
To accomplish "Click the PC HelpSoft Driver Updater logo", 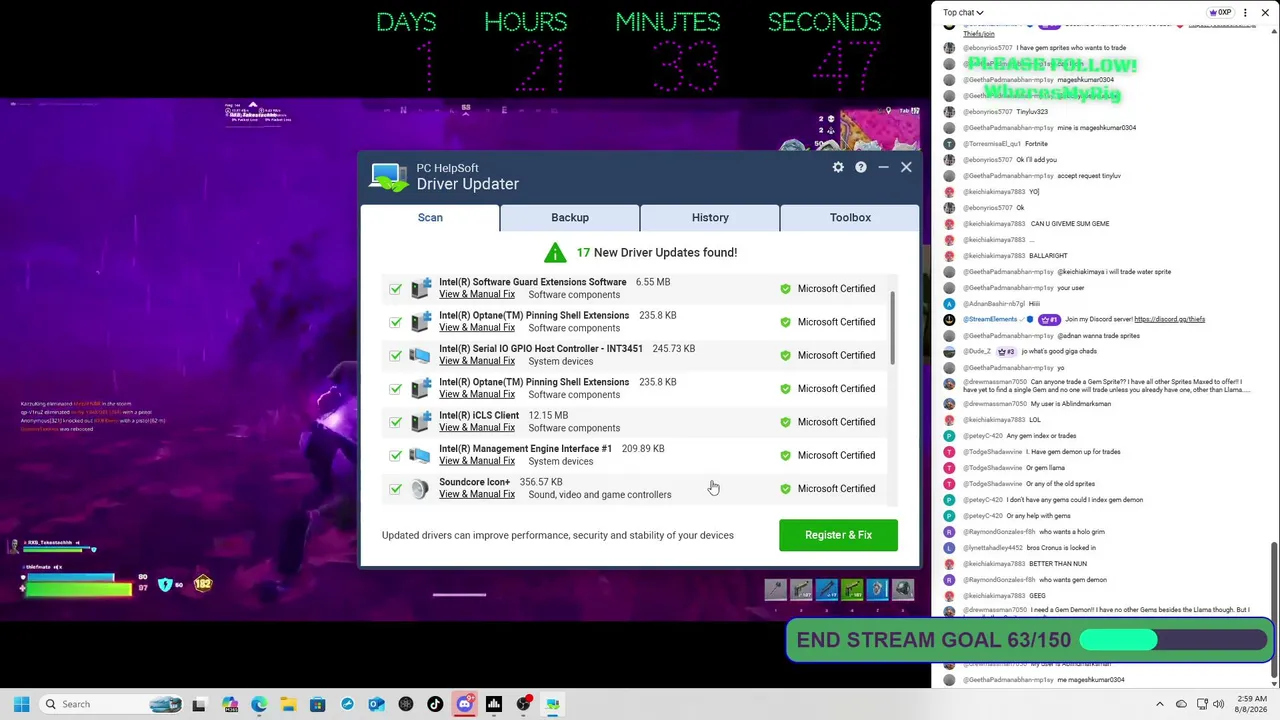I will 389,176.
